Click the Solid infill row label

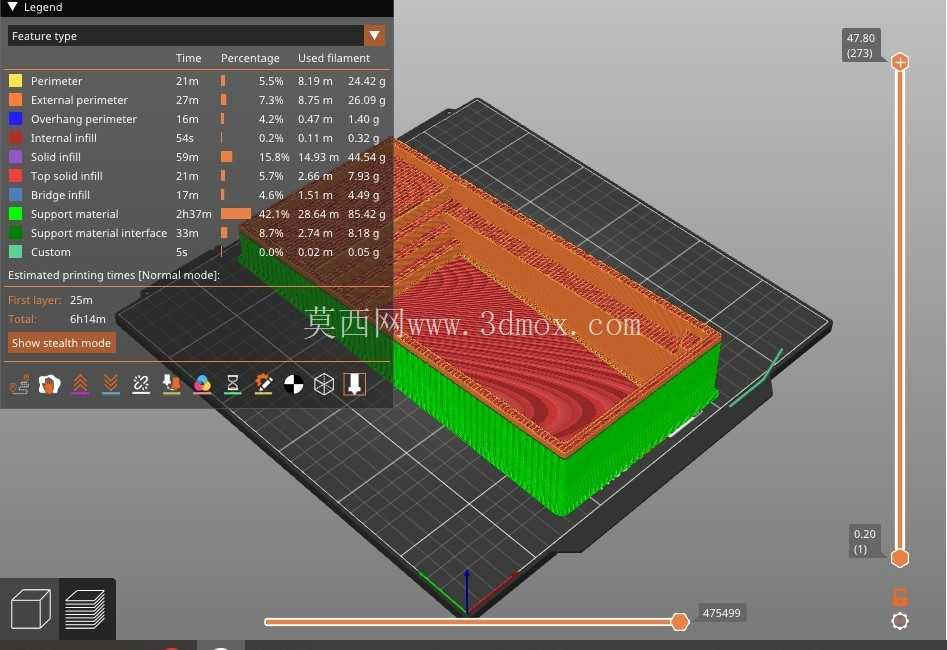click(56, 157)
